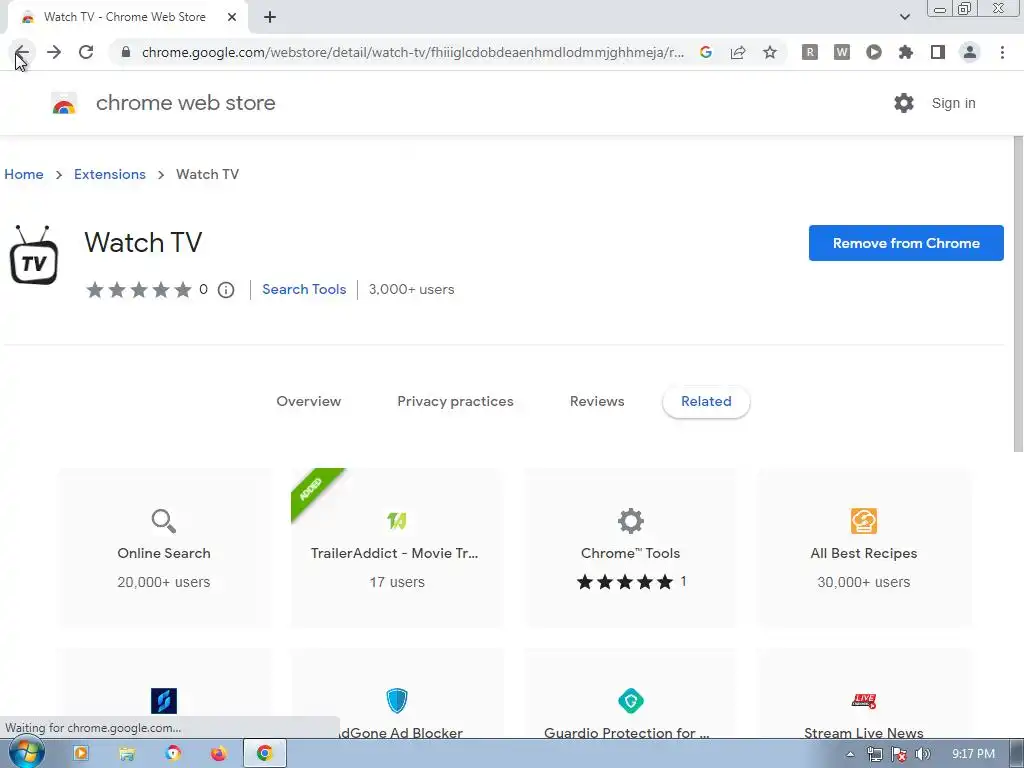
Task: Open the R extension icon in toolbar
Action: pos(810,52)
